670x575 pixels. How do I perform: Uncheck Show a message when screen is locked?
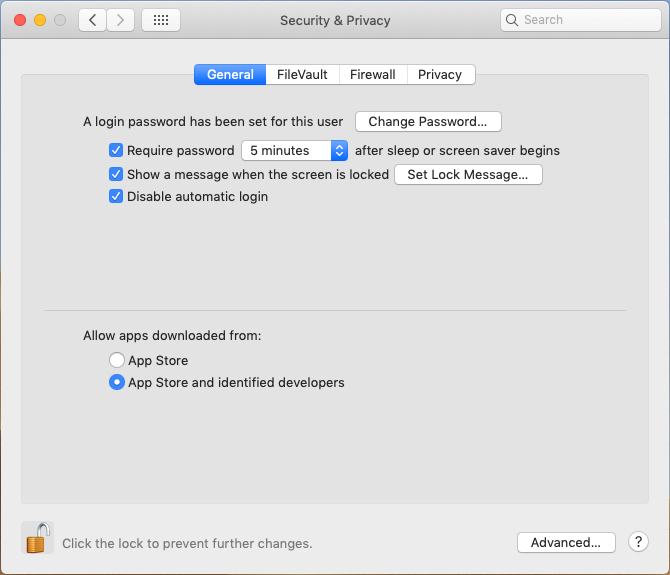[x=116, y=174]
